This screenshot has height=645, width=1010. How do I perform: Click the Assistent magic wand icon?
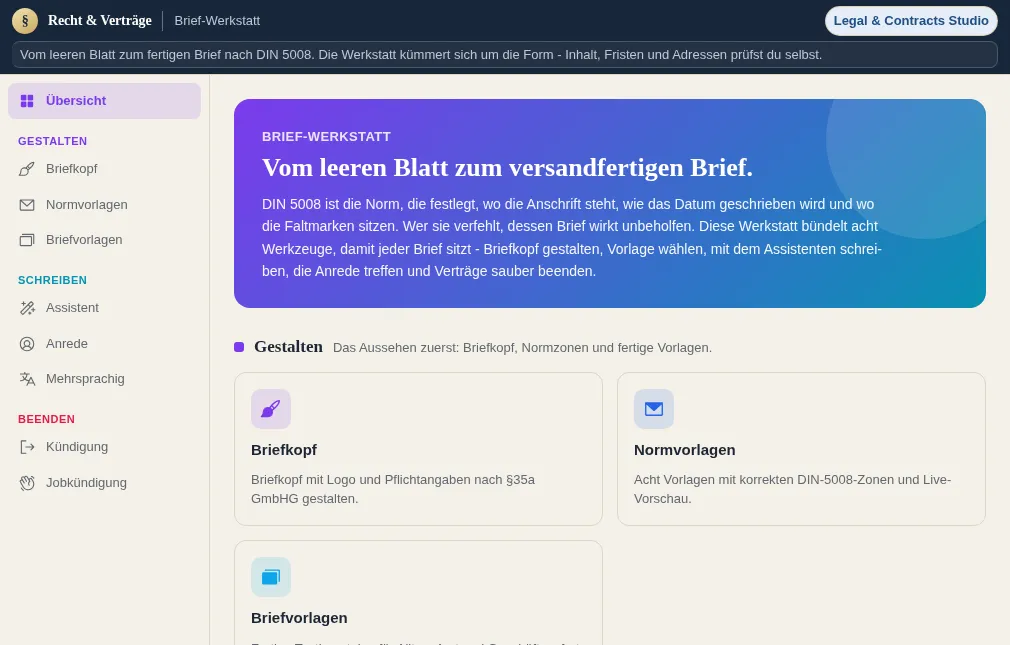(26, 308)
